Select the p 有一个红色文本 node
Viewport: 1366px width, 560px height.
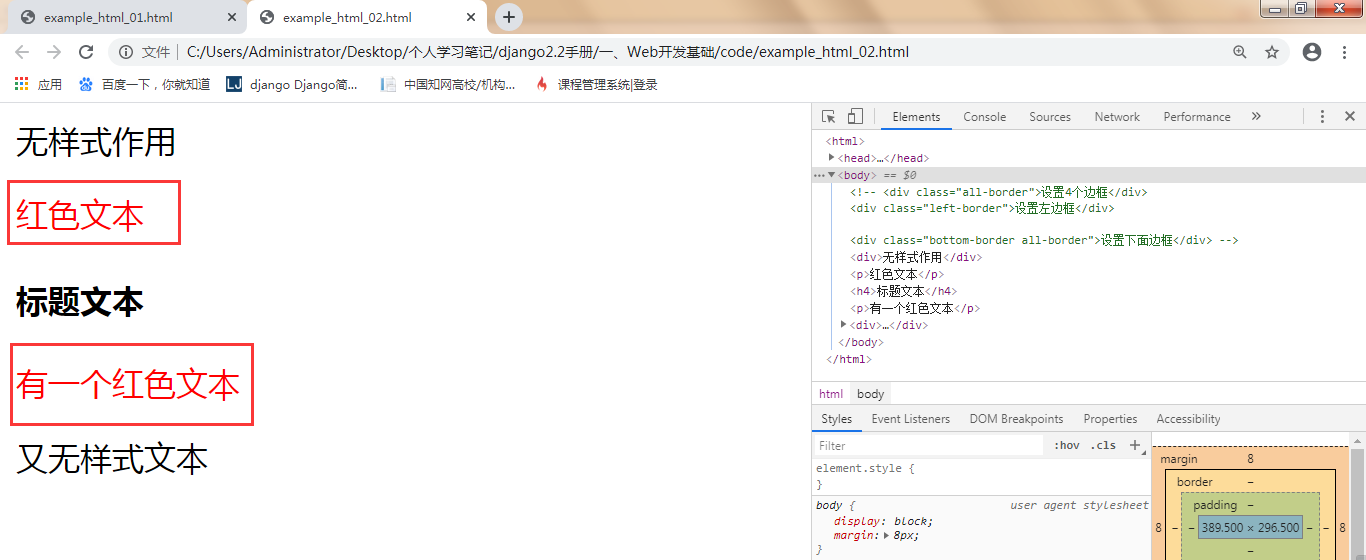click(915, 308)
